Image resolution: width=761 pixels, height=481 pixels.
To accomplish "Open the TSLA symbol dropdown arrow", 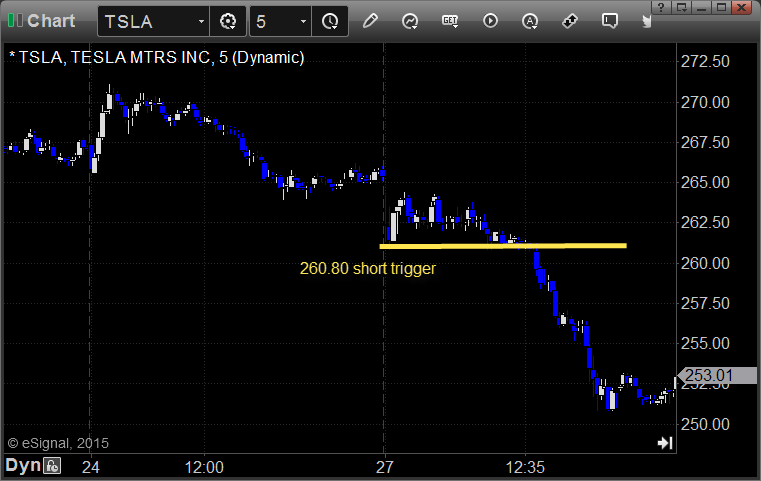I will 201,21.
